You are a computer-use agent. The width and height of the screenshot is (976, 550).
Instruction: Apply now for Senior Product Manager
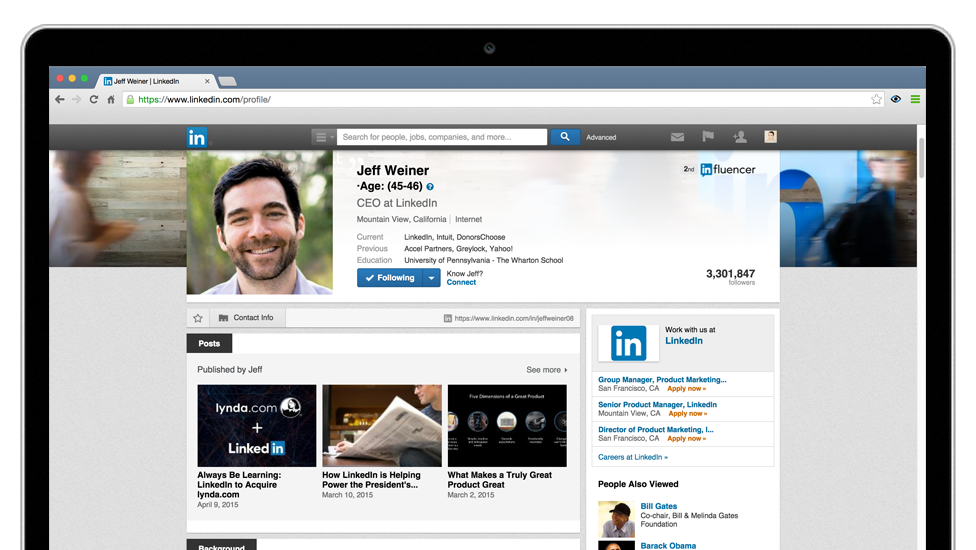coord(688,414)
